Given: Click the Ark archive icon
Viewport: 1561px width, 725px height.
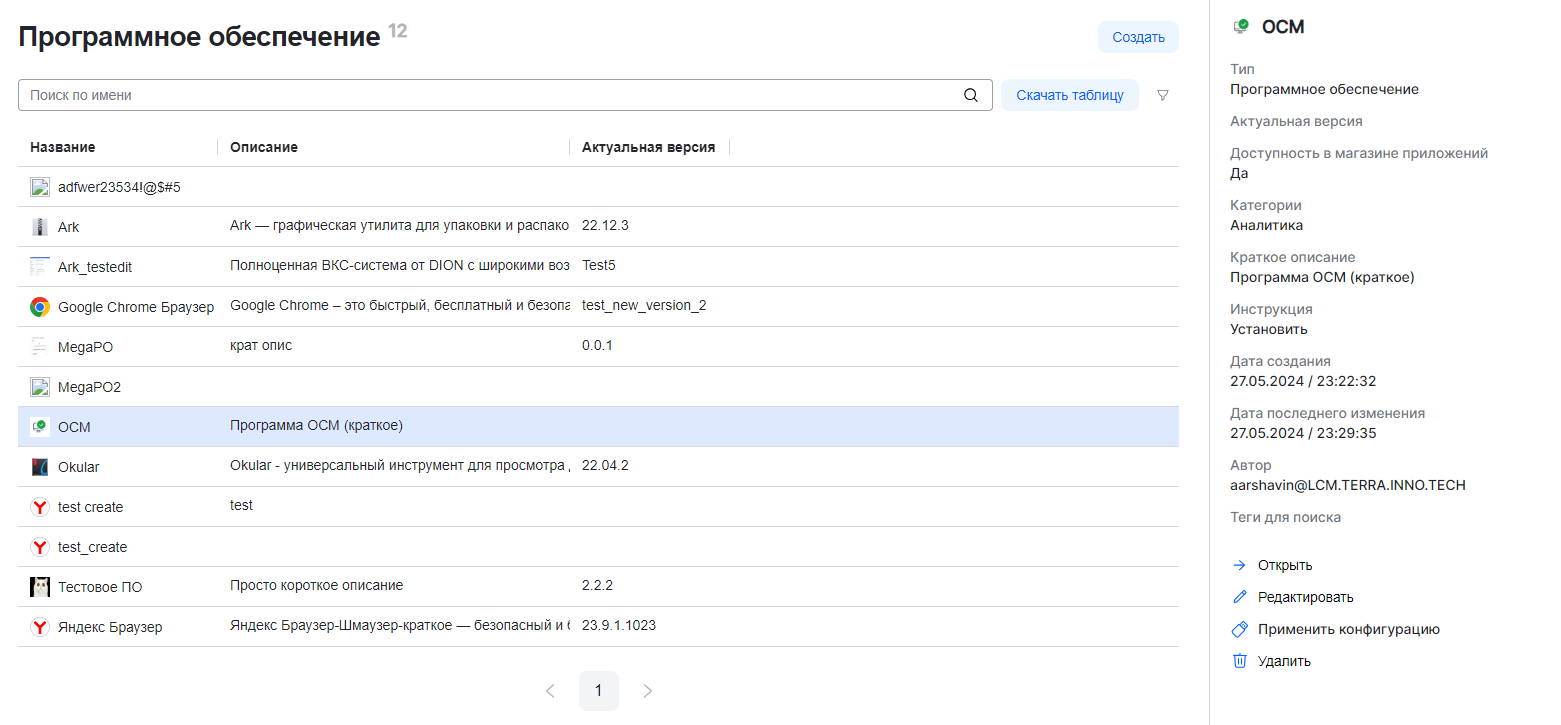Looking at the screenshot, I should 40,227.
